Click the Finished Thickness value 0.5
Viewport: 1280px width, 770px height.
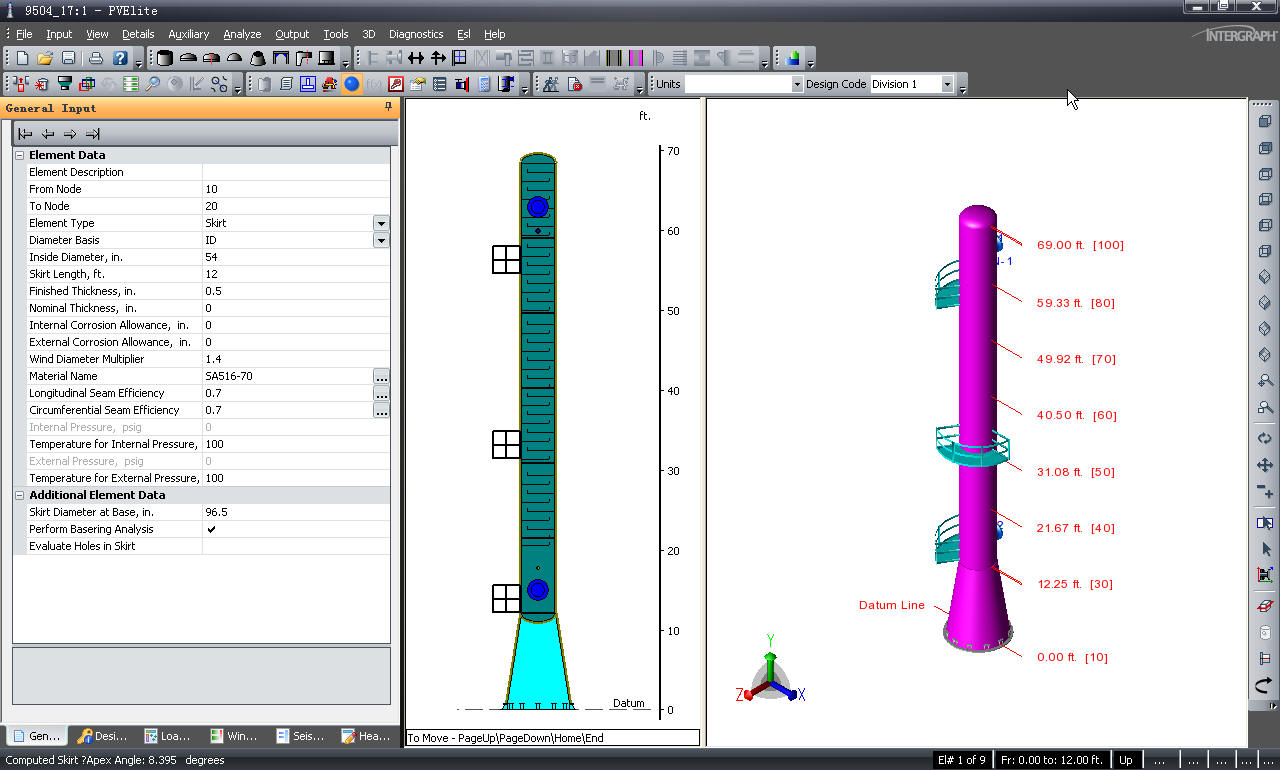(x=296, y=291)
